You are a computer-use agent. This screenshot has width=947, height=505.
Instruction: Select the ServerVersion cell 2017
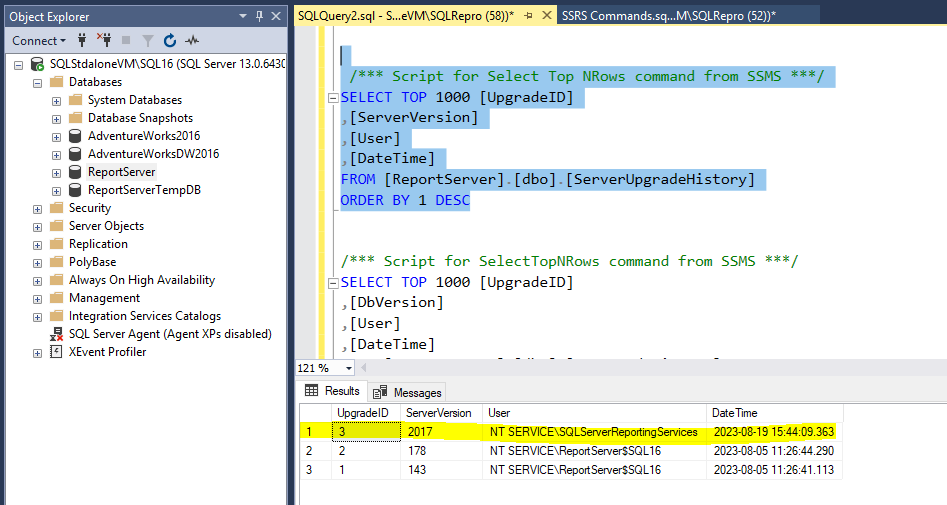[x=441, y=432]
